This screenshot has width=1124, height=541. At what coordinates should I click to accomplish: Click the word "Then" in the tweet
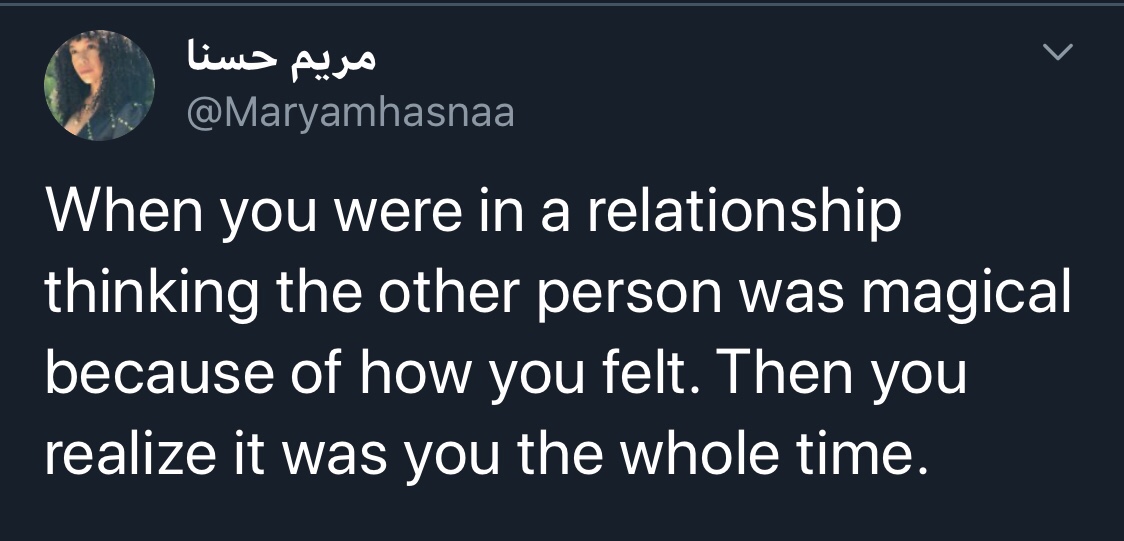click(783, 373)
